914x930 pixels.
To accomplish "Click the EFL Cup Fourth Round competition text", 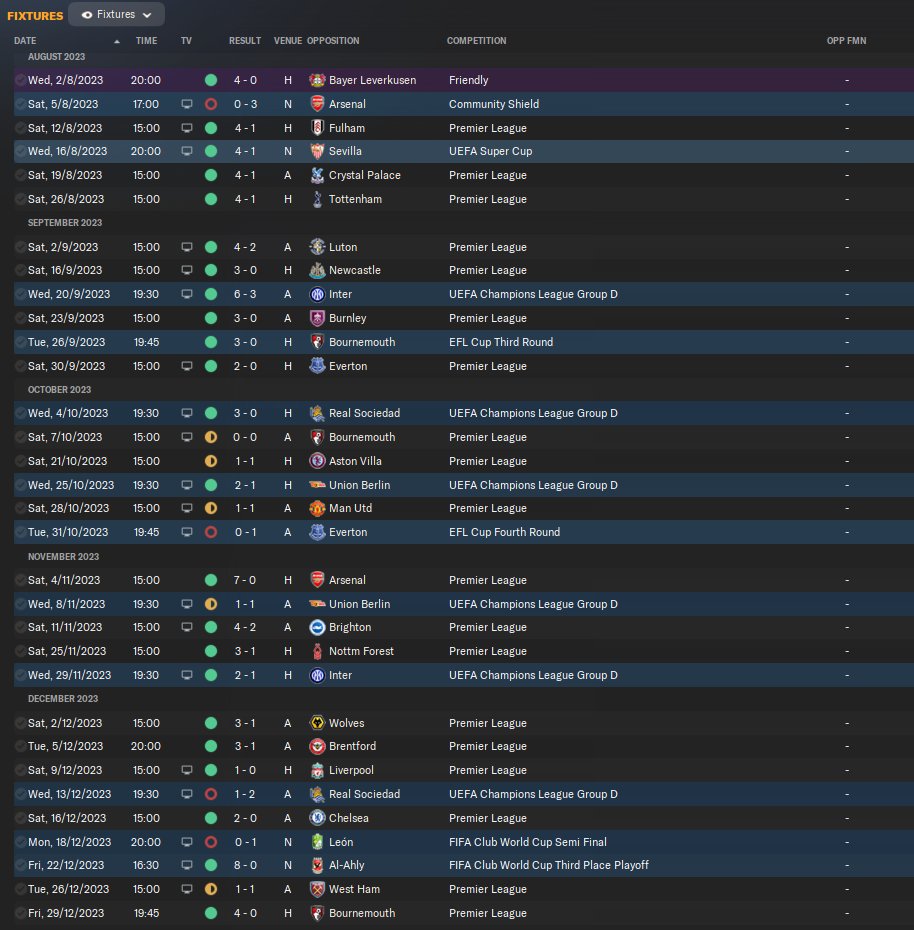I will click(504, 532).
